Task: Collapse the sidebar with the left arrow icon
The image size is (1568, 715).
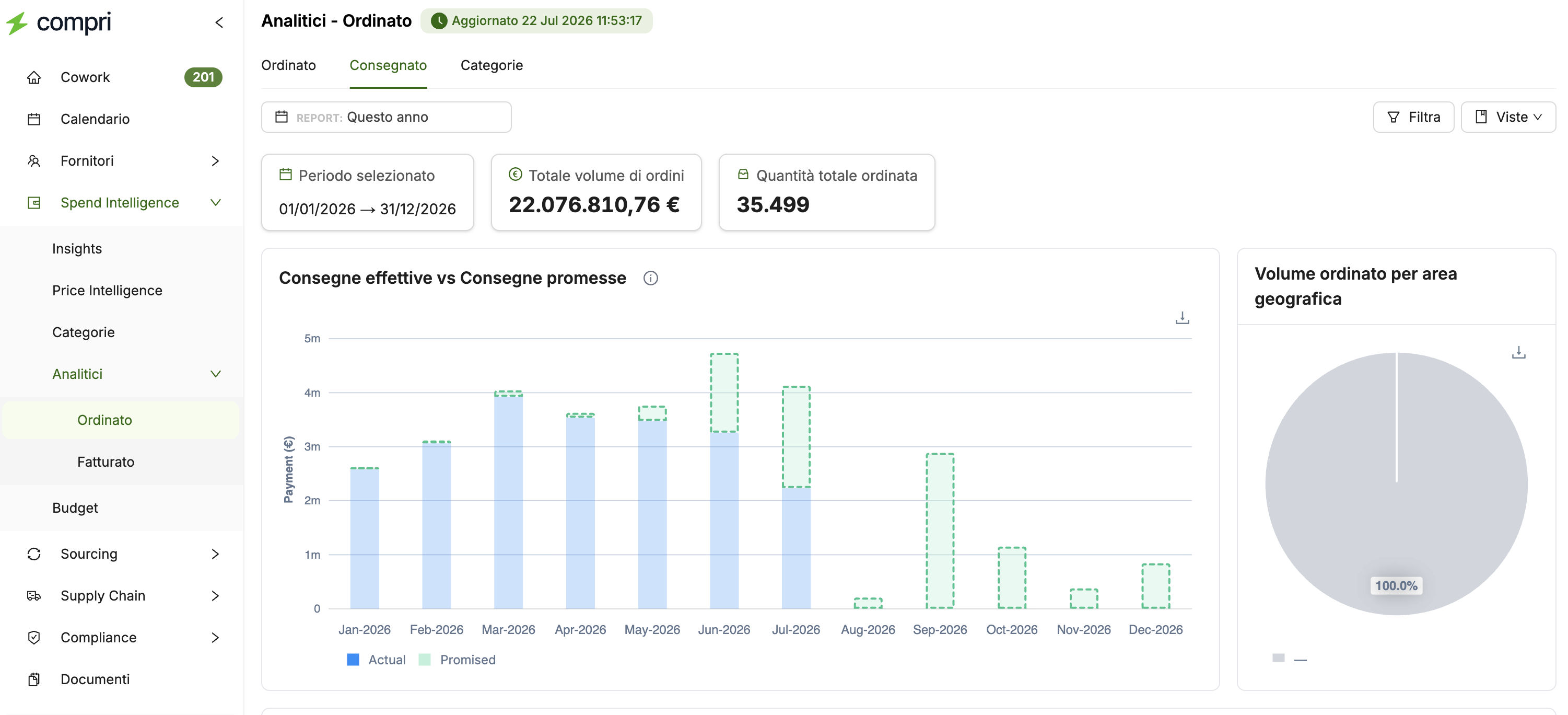Action: [x=219, y=22]
